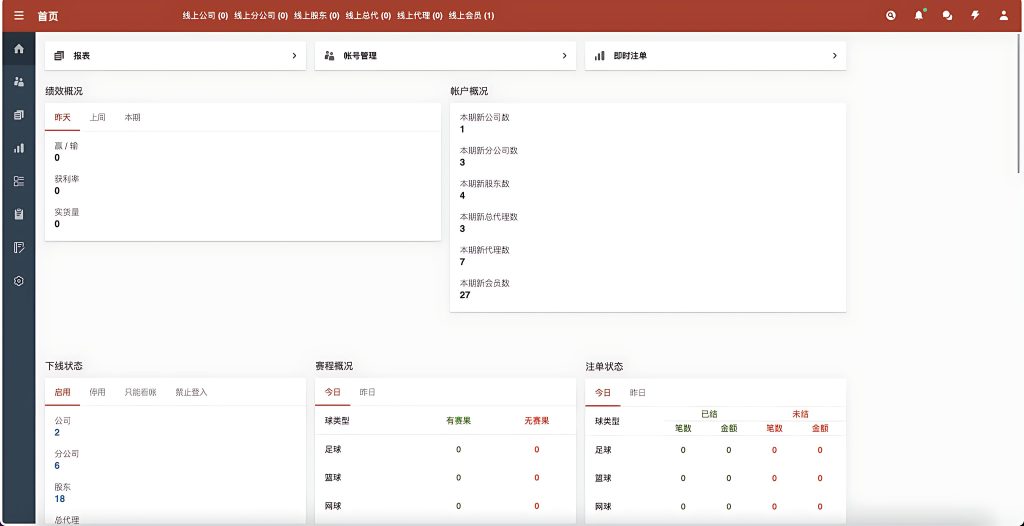
Task: Open the hamburger menu in the header
Action: (x=19, y=16)
